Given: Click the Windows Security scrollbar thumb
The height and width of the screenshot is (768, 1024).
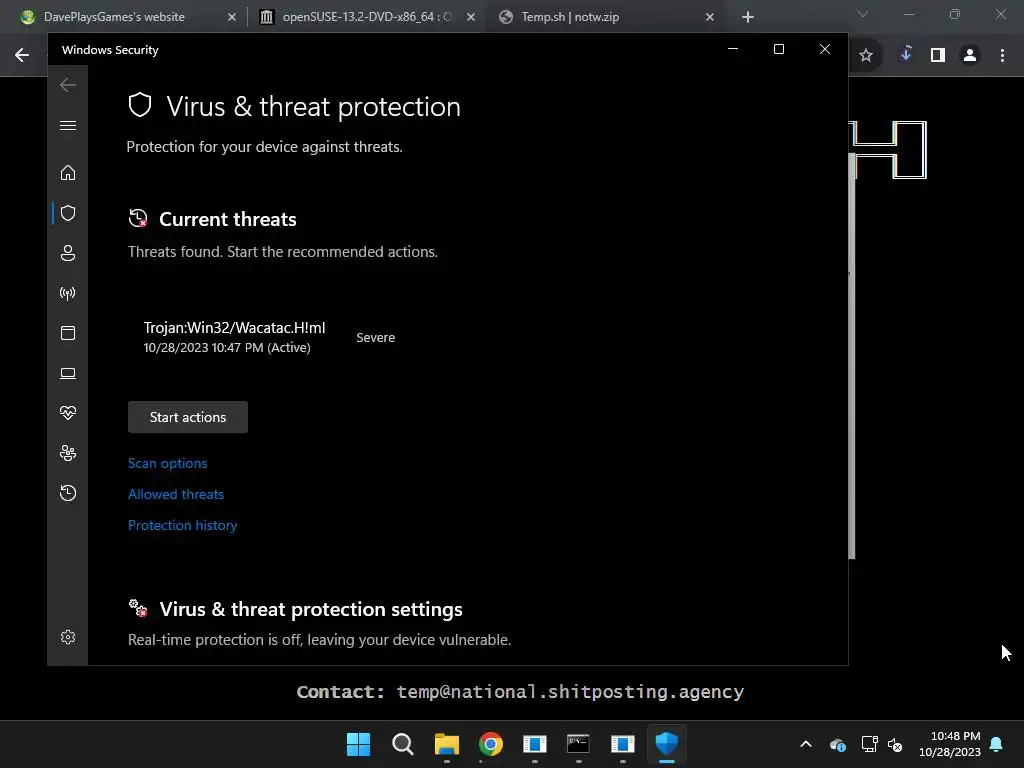Looking at the screenshot, I should (852, 356).
